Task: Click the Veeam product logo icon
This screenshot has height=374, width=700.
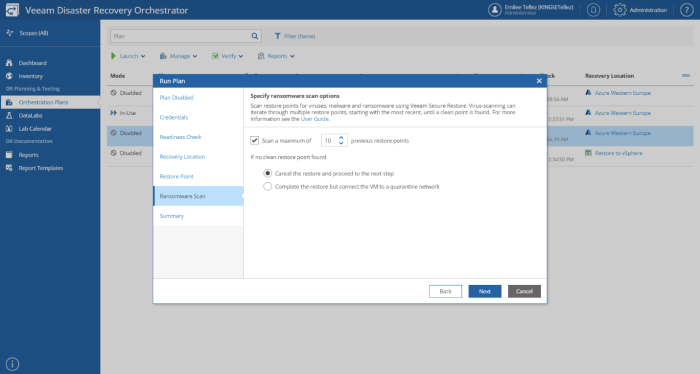Action: [x=12, y=10]
